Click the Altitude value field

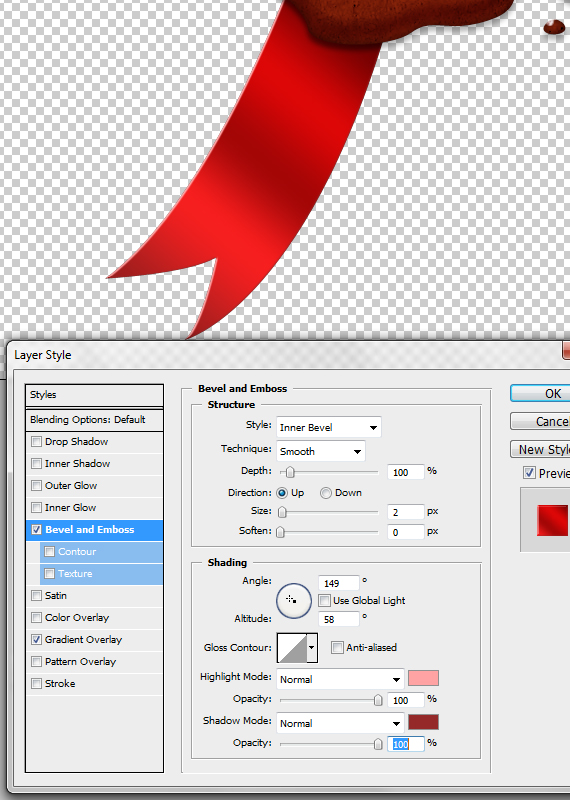coord(338,619)
